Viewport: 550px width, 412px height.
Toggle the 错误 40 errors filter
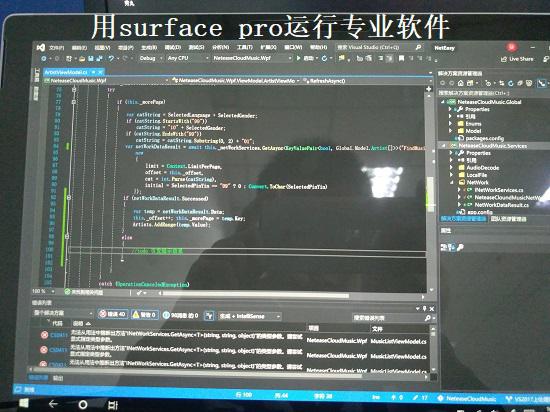pos(113,314)
